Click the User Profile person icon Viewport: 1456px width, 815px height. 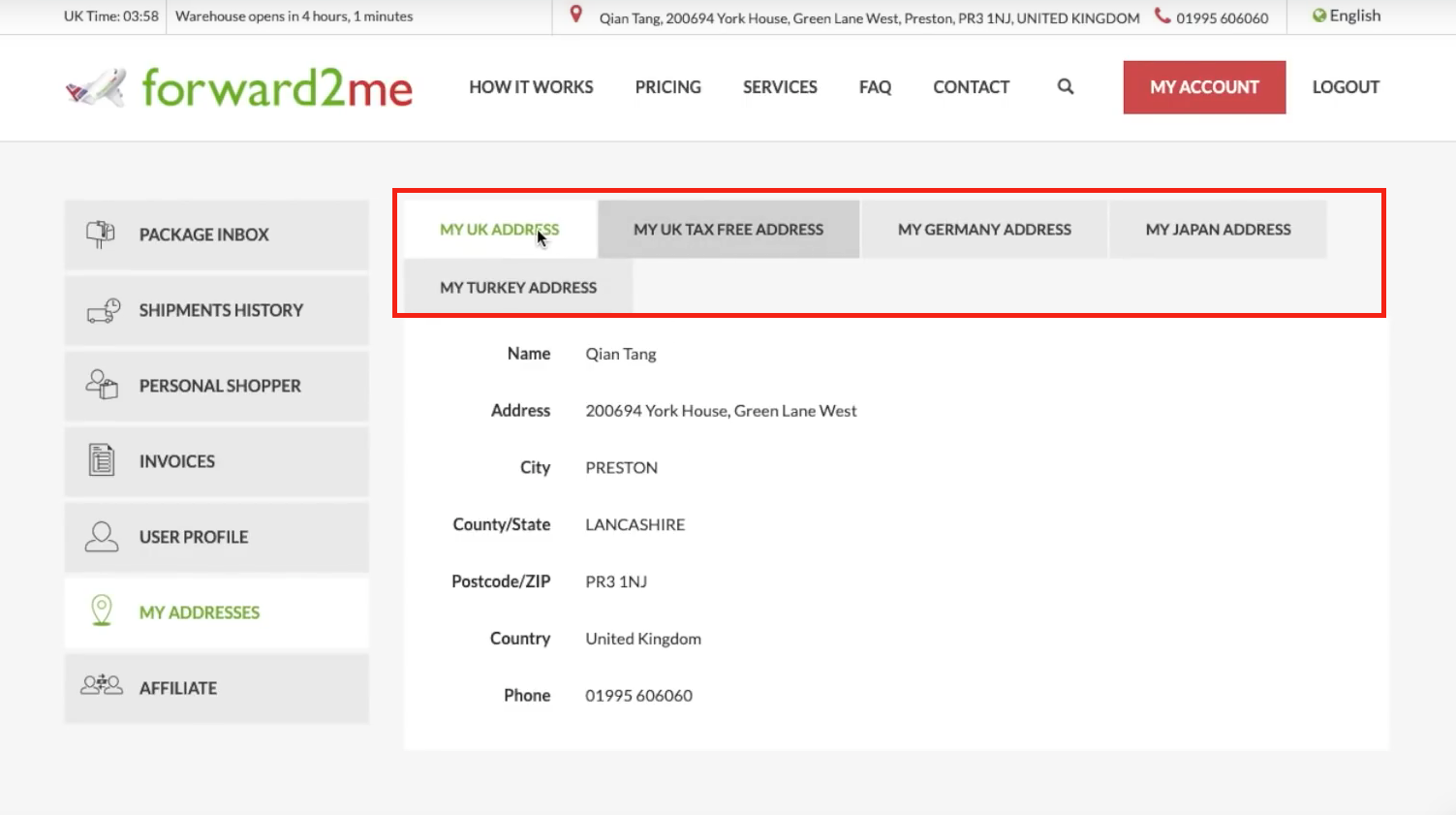tap(102, 536)
